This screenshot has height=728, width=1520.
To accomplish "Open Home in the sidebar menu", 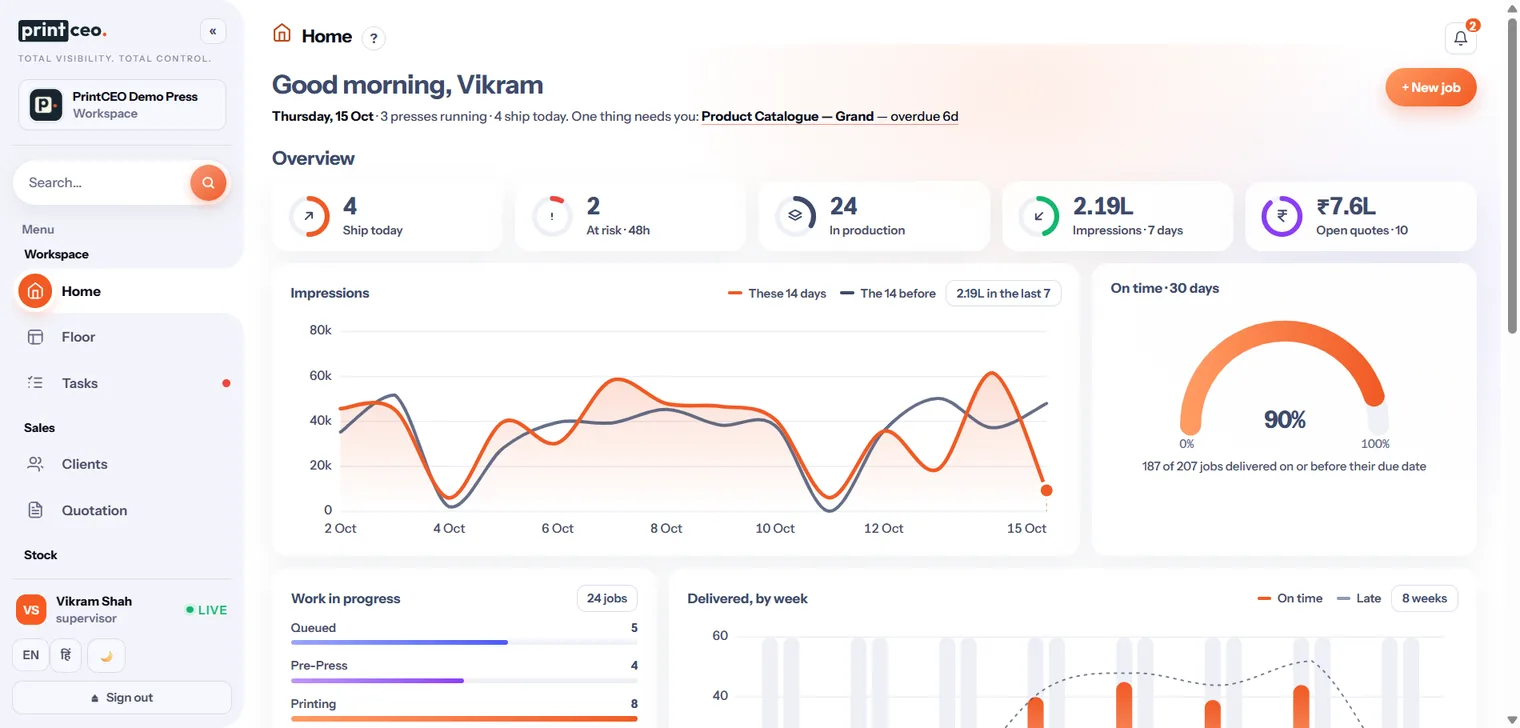I will [122, 291].
